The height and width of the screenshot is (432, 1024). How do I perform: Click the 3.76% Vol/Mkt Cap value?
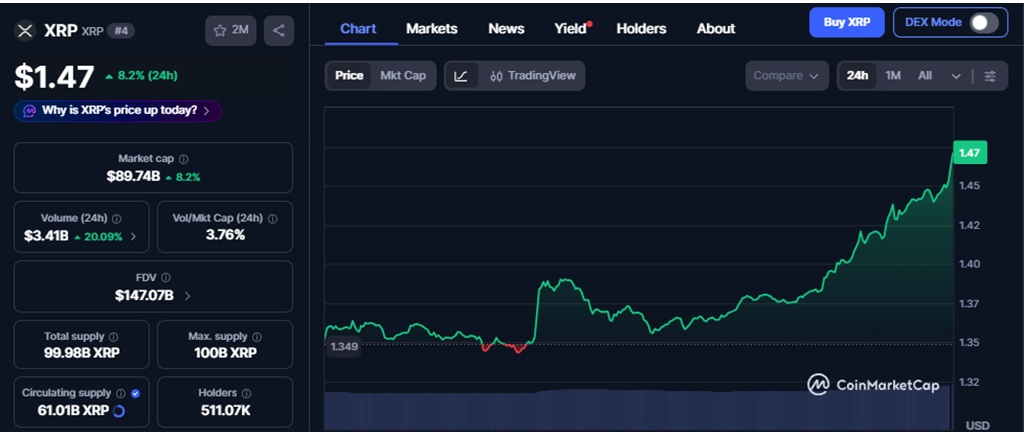[x=225, y=236]
